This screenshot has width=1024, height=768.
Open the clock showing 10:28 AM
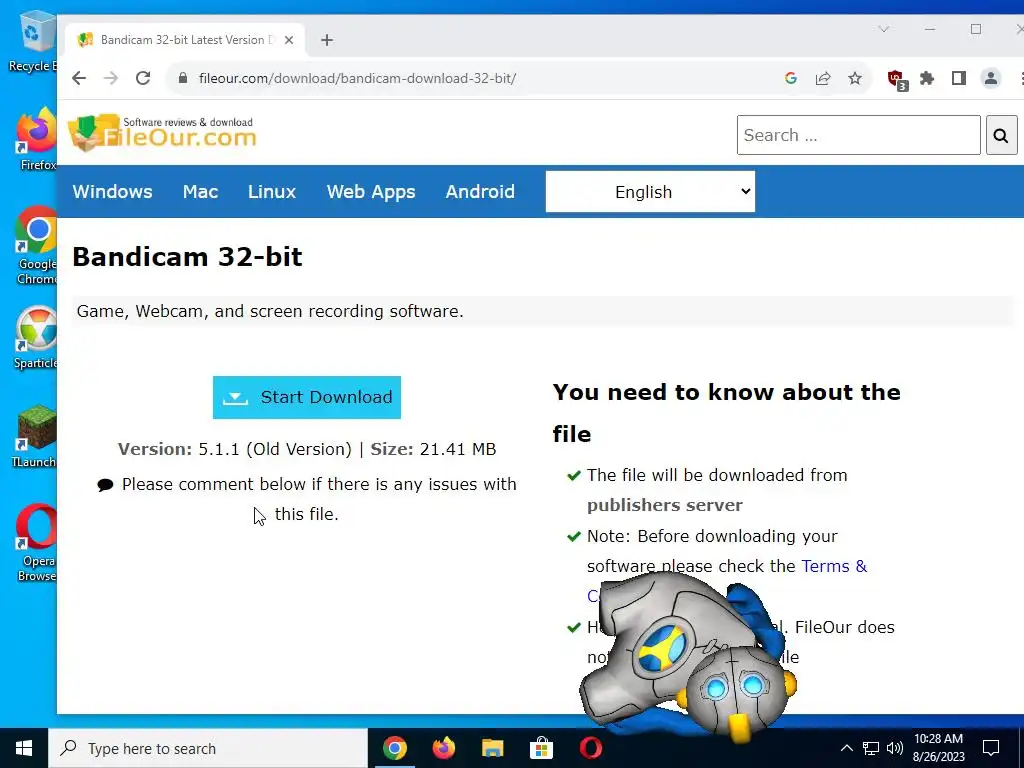(x=938, y=748)
